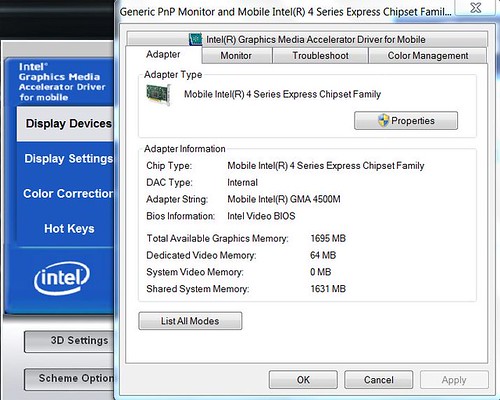Open Display Settings in Intel panel
This screenshot has width=500, height=400.
point(69,159)
